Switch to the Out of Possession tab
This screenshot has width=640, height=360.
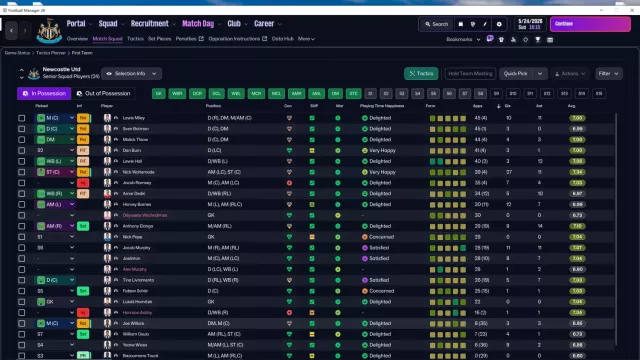pos(103,93)
